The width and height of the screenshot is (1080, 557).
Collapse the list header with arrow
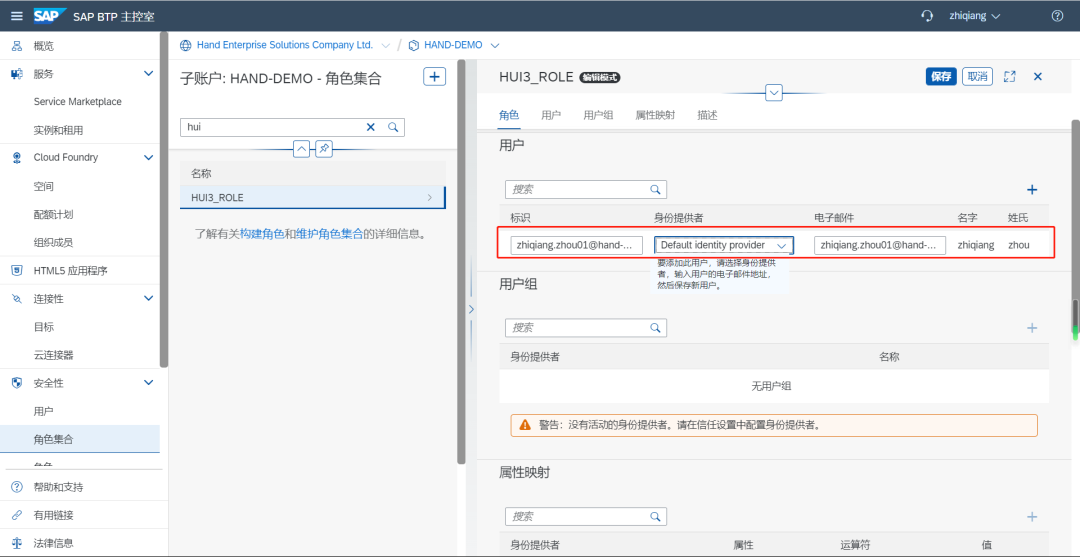coord(302,148)
